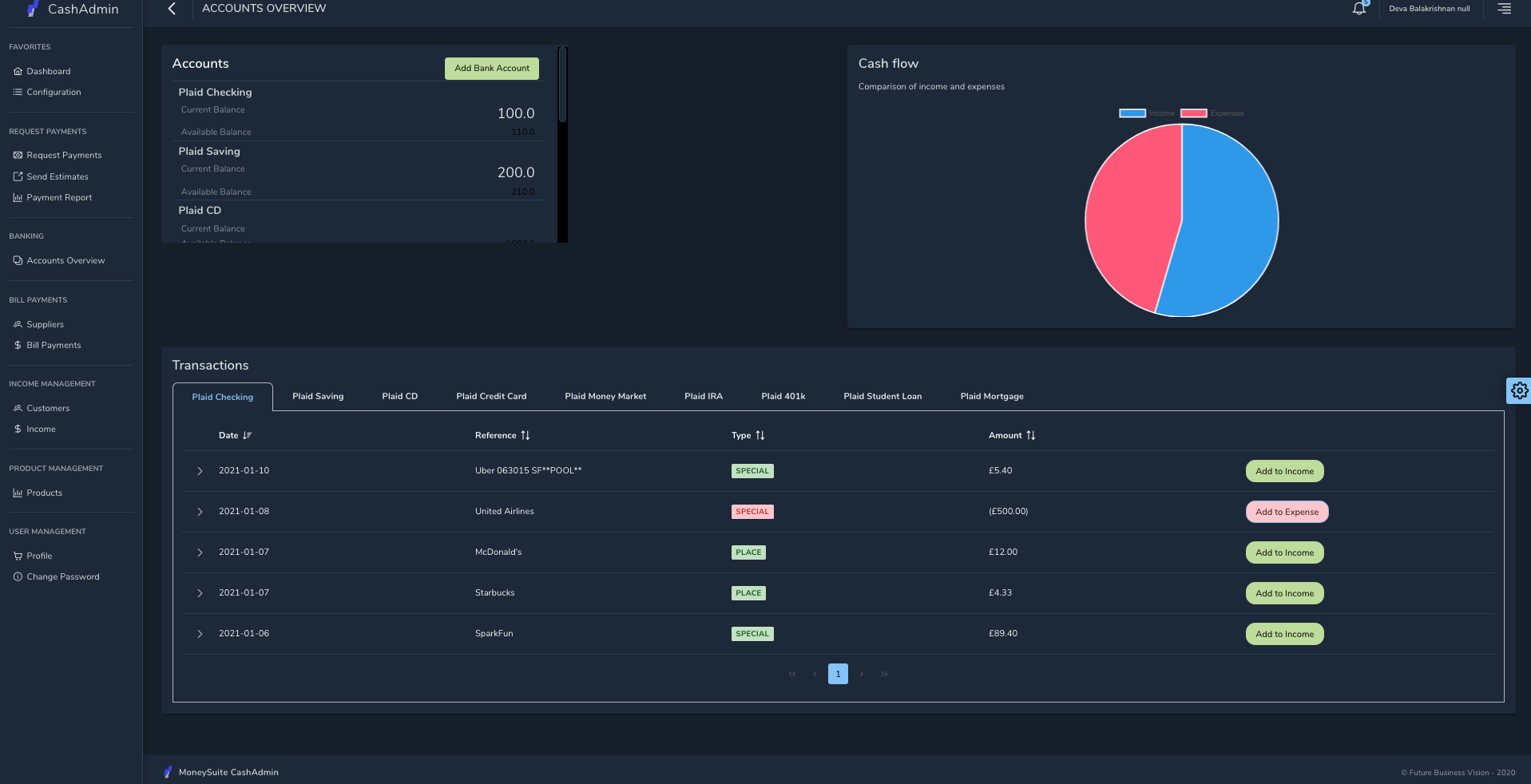Click the notification bell icon
The image size is (1531, 784).
(x=1358, y=9)
